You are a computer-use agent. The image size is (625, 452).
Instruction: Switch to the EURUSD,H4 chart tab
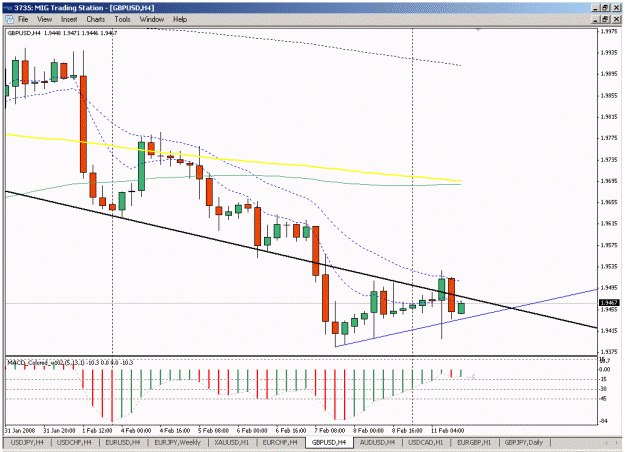coord(123,442)
